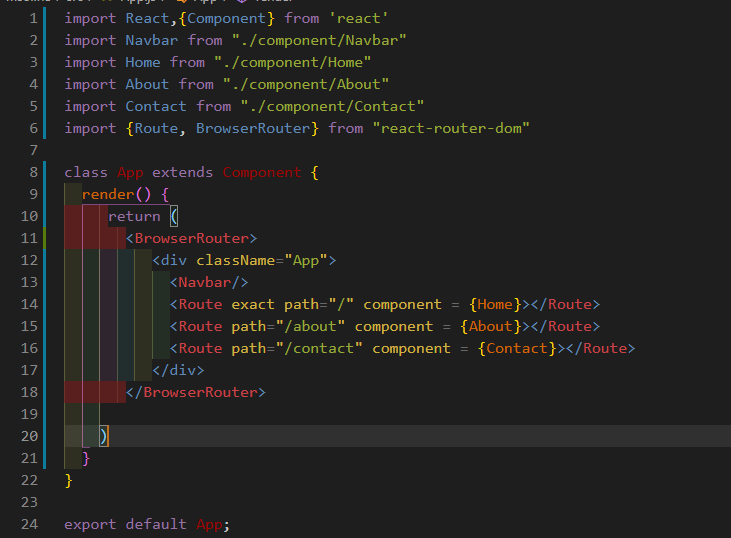Viewport: 731px width, 538px height.
Task: Click {About} in the Route component prop
Action: (490, 326)
